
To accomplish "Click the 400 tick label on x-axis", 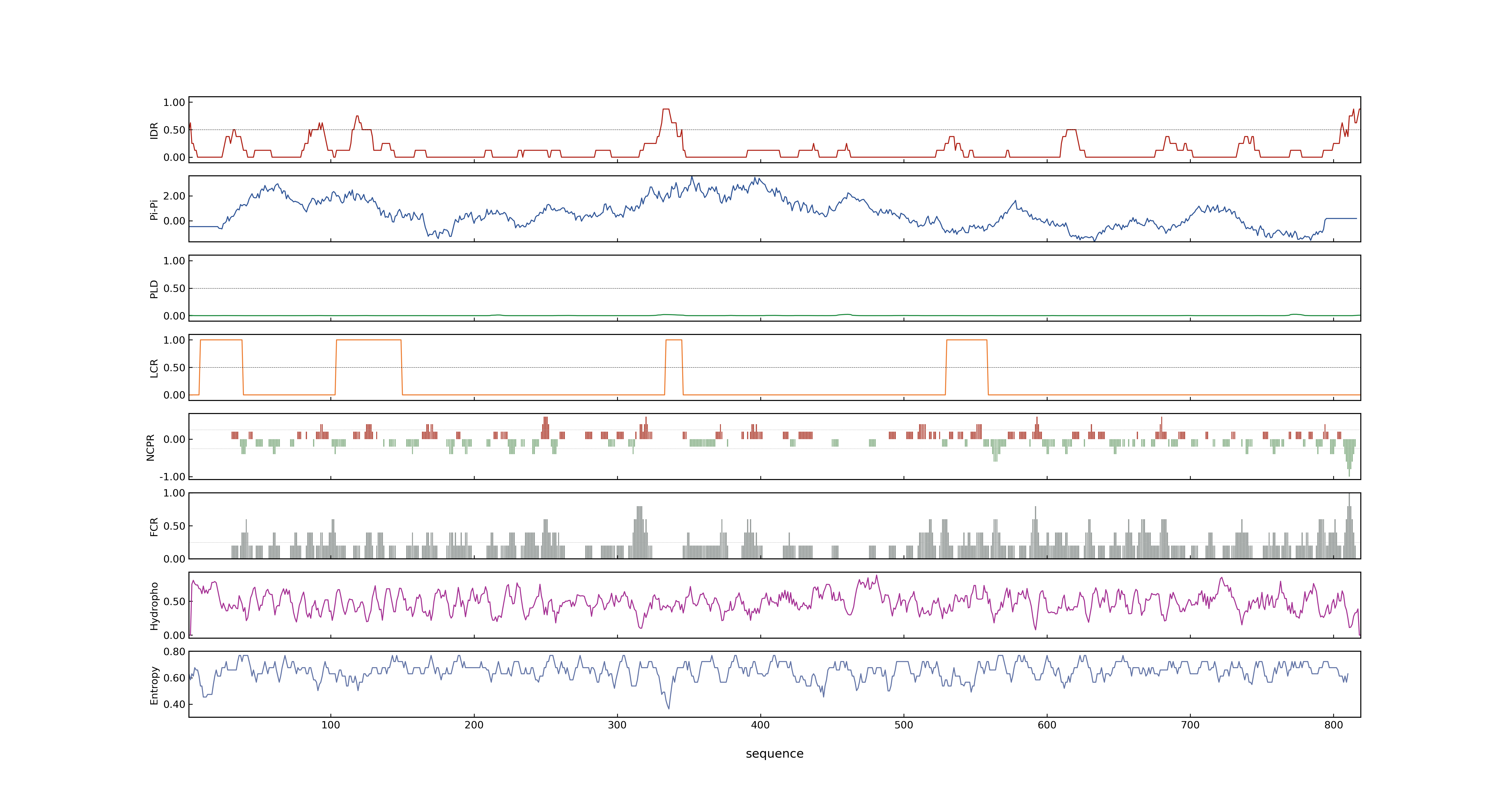I will point(760,725).
